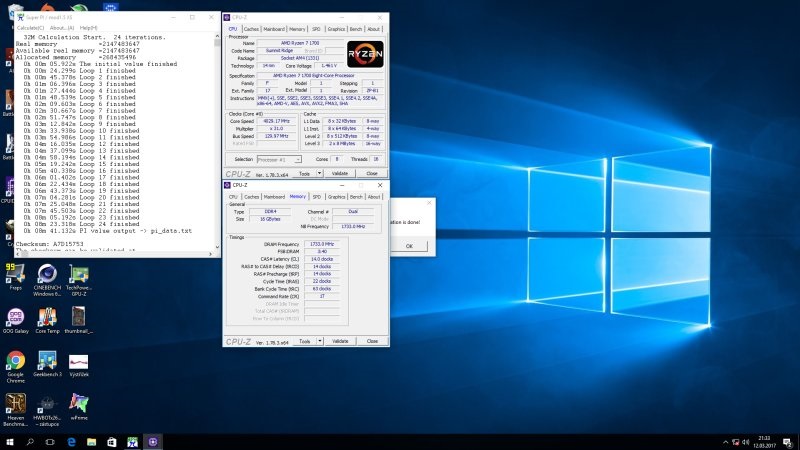Open Task View from the taskbar

pos(50,442)
